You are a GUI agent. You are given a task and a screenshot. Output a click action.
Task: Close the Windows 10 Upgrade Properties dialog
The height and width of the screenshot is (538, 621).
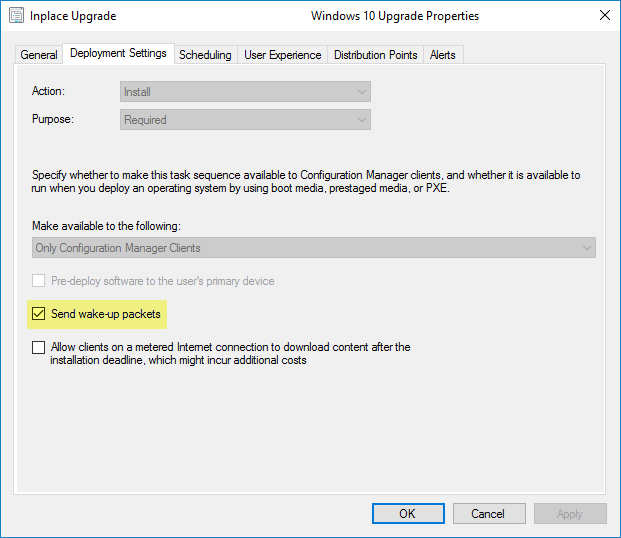click(x=604, y=15)
